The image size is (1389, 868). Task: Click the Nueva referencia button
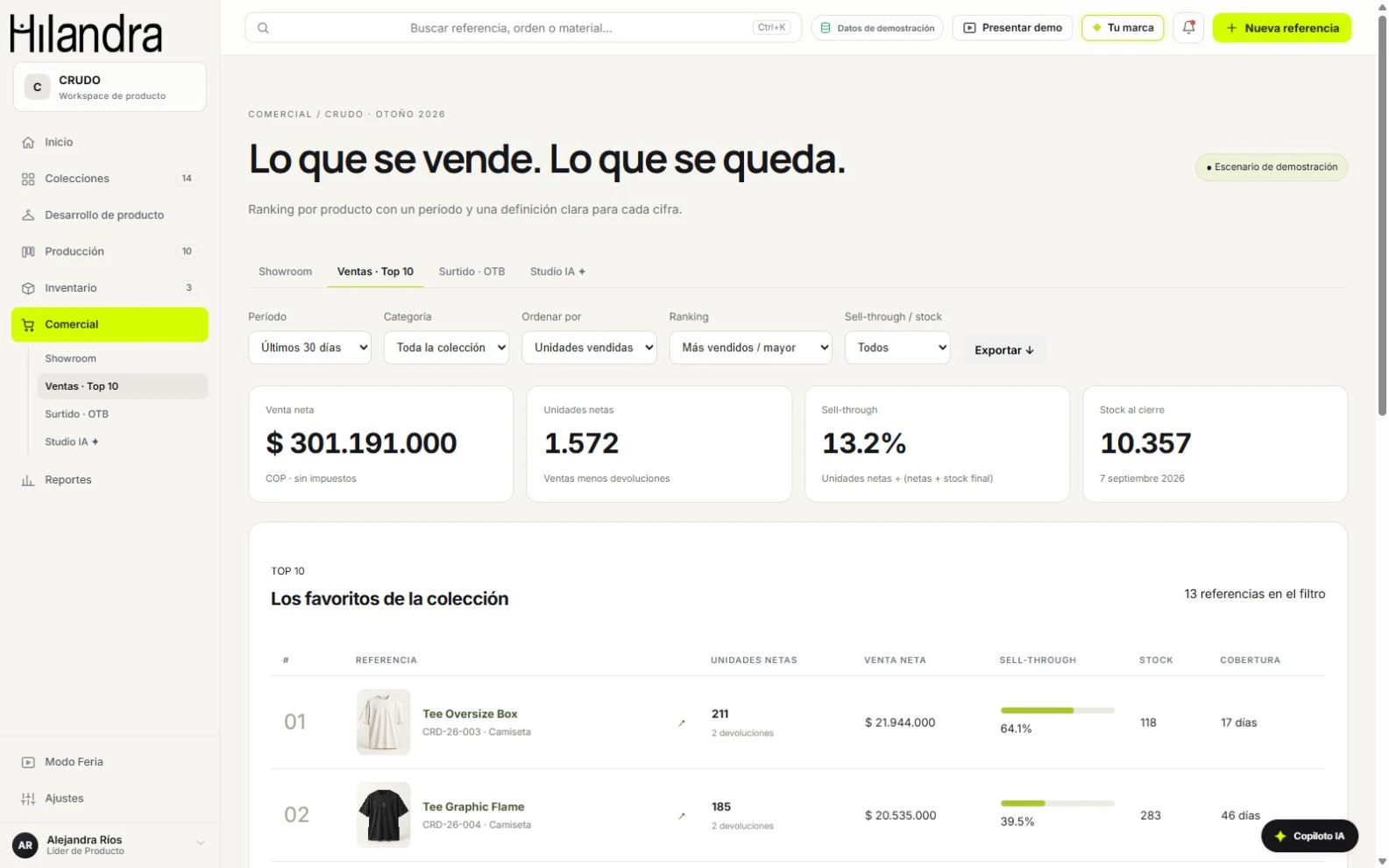[1281, 28]
